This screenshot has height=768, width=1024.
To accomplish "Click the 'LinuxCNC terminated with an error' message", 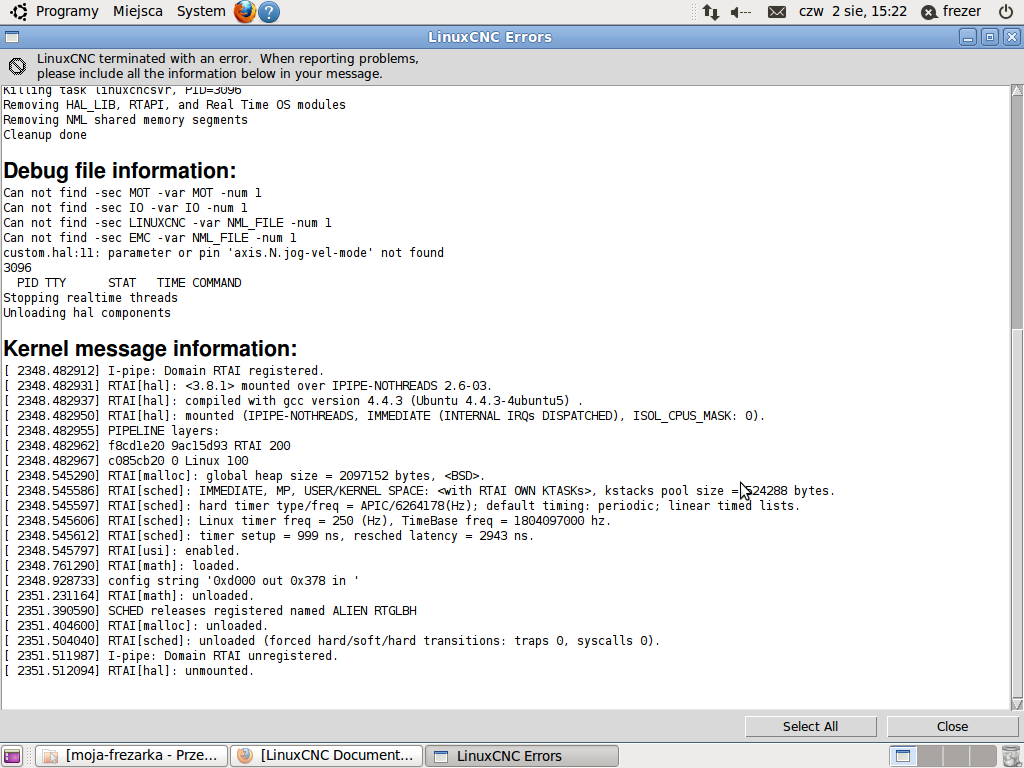I will point(227,66).
